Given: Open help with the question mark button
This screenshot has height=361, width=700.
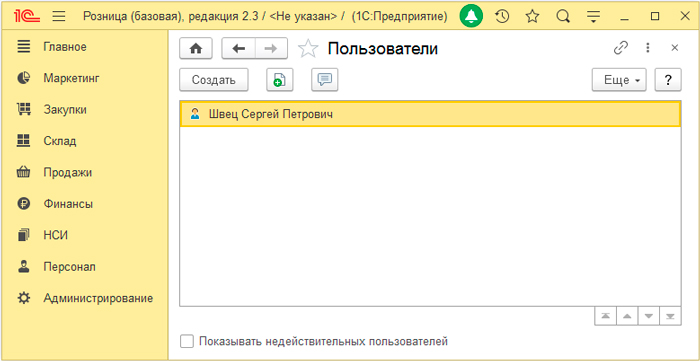Looking at the screenshot, I should click(668, 80).
